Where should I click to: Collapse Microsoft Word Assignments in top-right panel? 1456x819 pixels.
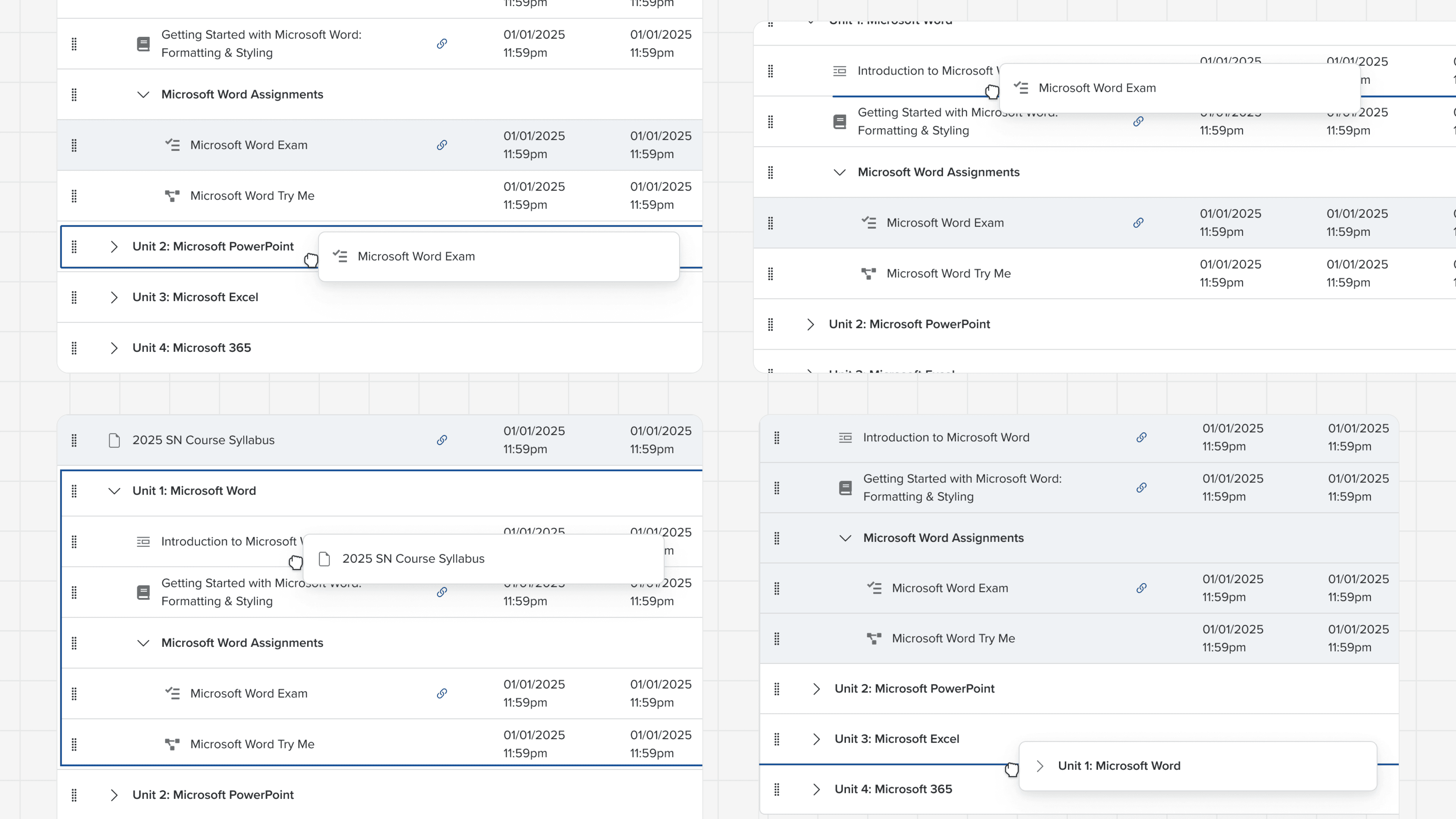(x=839, y=173)
